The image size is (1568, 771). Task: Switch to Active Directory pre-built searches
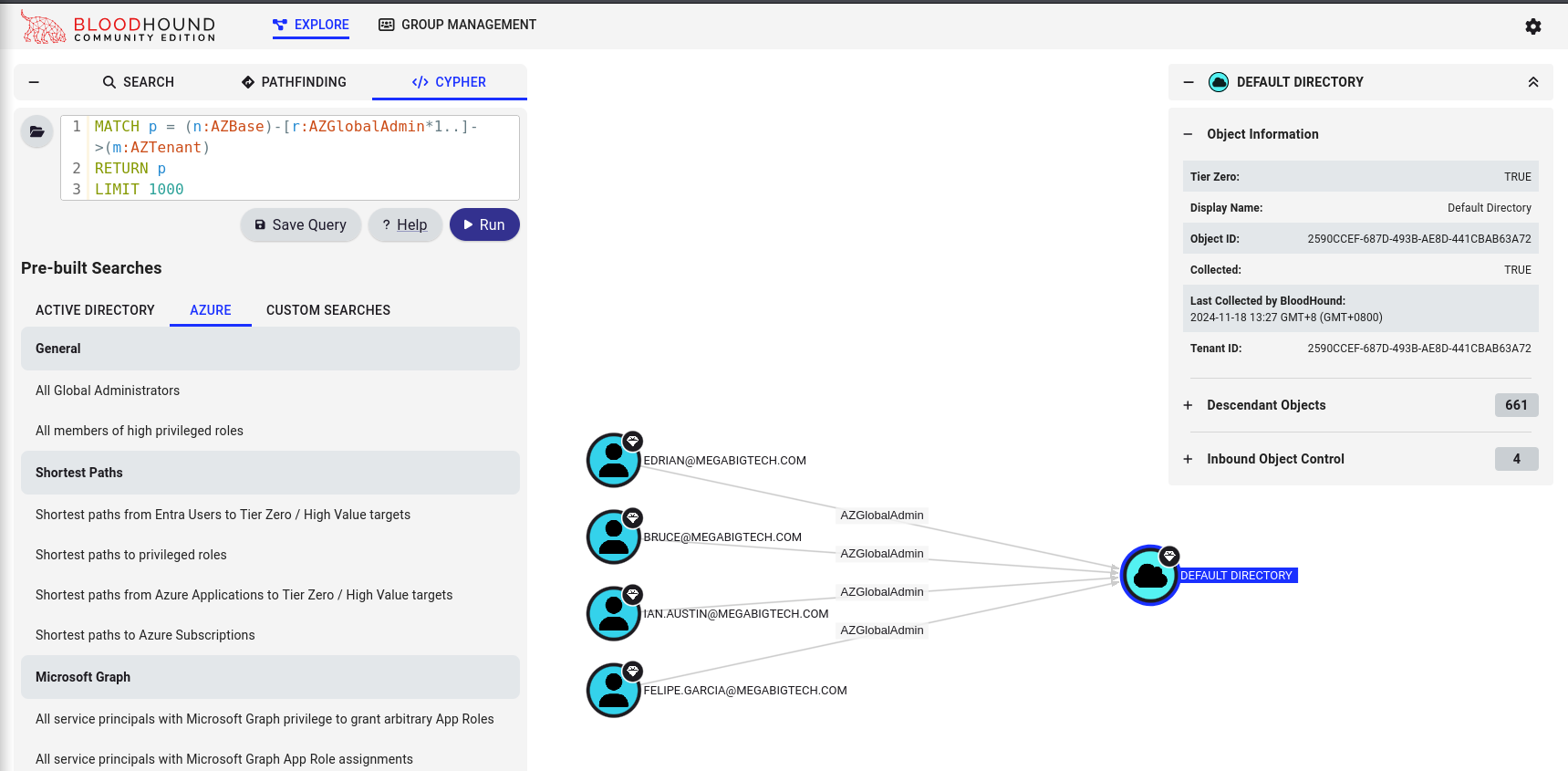95,310
